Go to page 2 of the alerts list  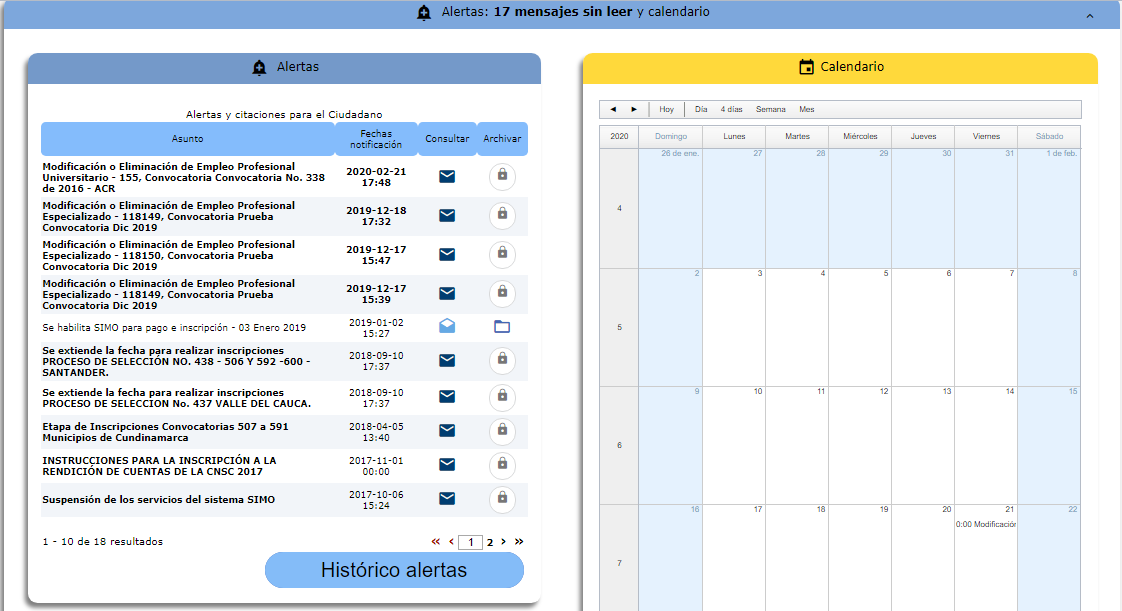click(489, 541)
